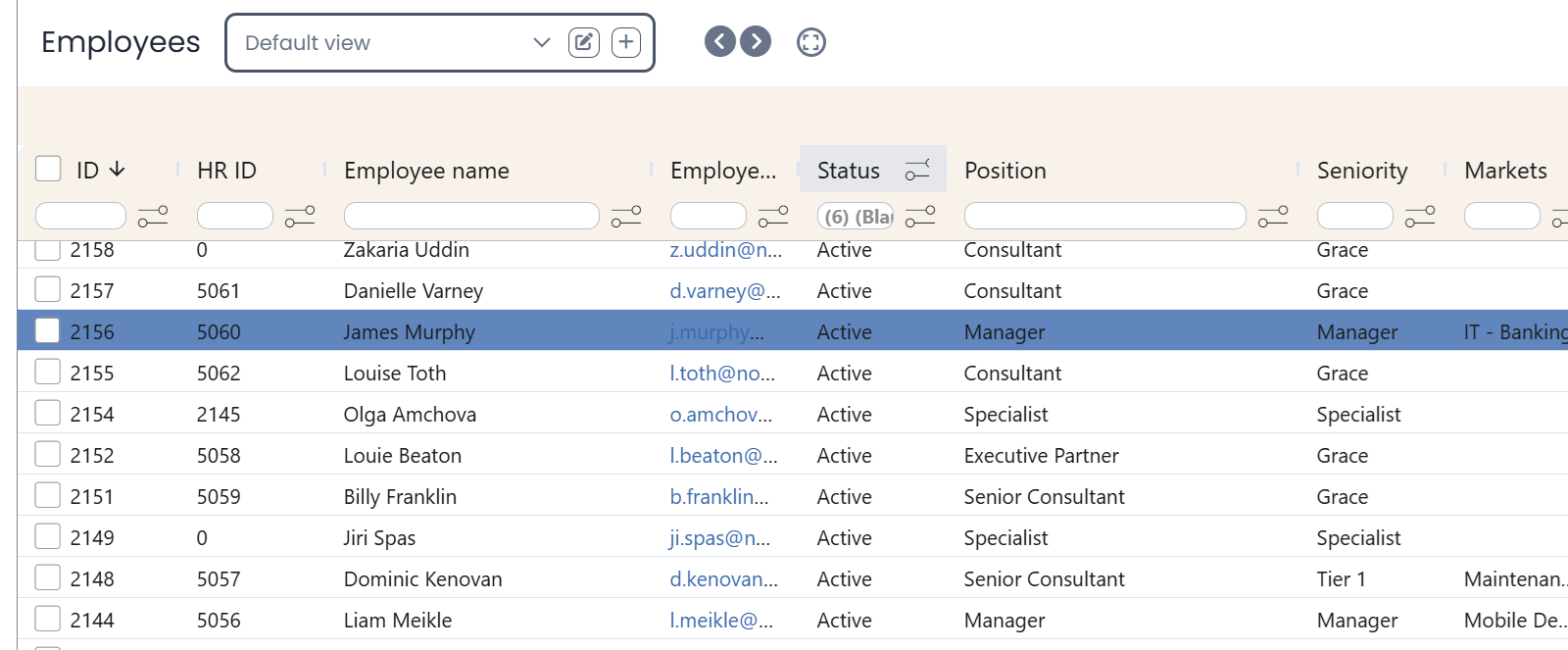Viewport: 1568px width, 650px height.
Task: Open filter options for Position column
Action: [x=1272, y=217]
